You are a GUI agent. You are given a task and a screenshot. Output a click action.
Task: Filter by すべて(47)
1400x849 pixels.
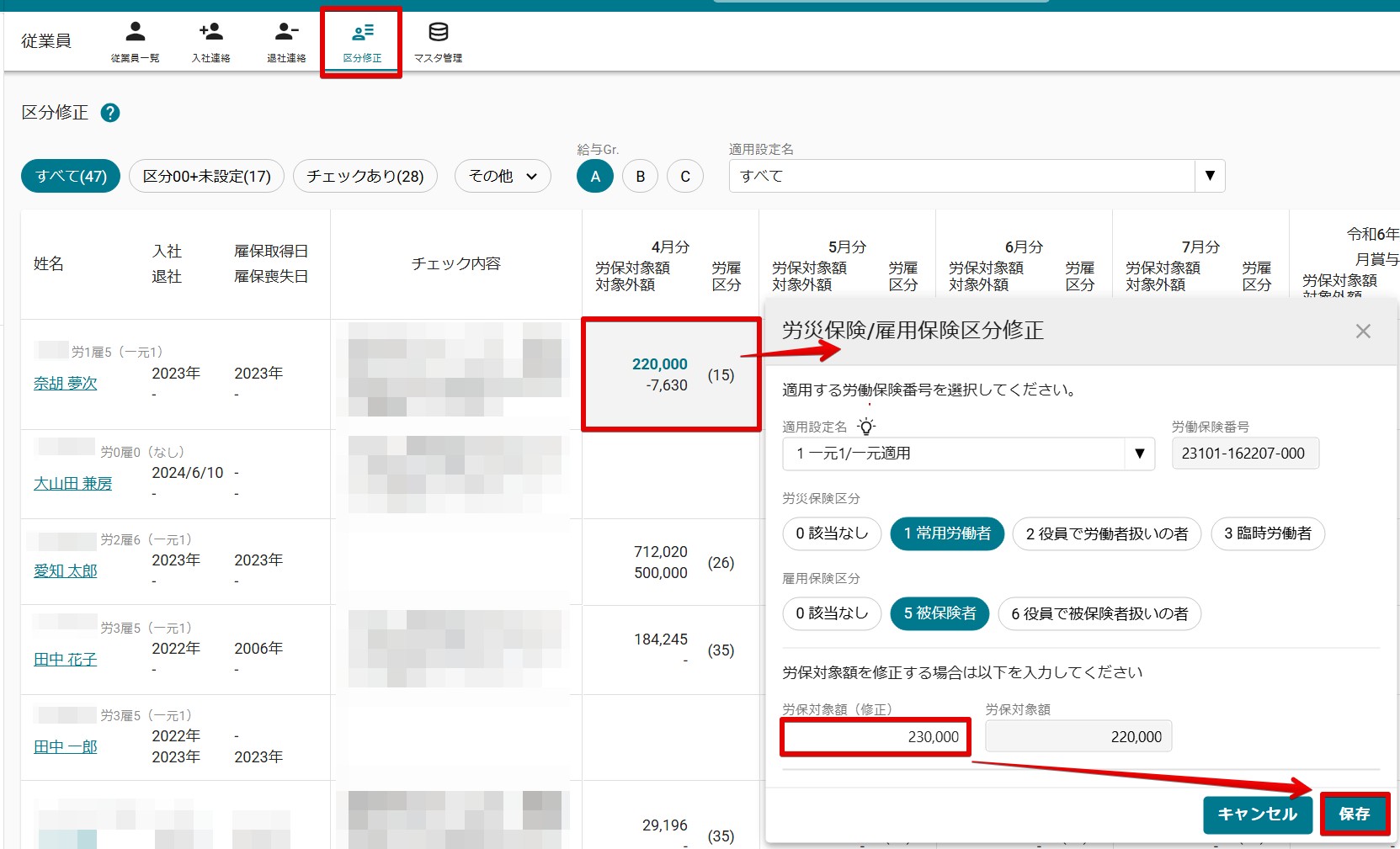71,176
